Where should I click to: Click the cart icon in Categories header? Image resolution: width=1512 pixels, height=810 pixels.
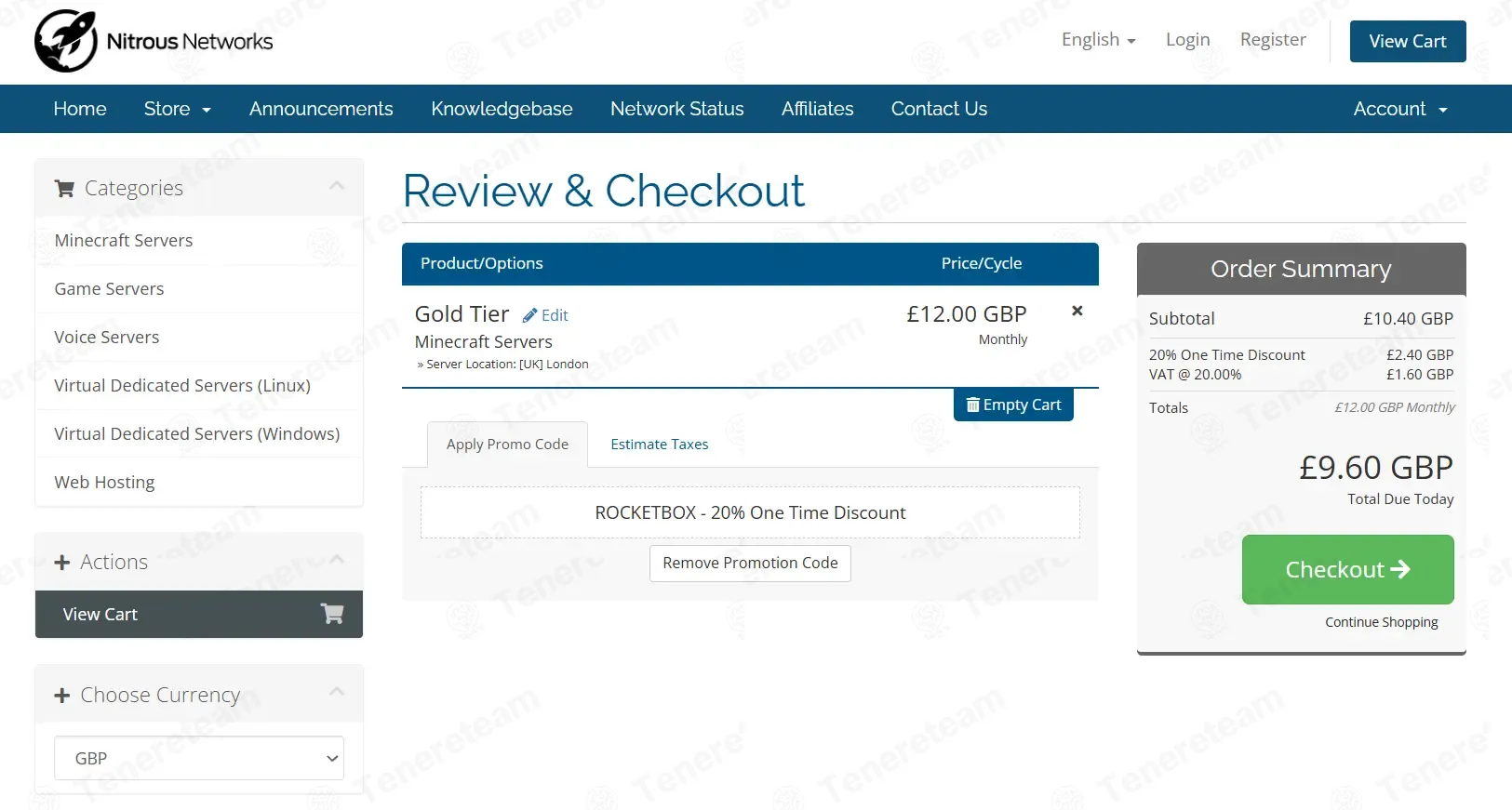tap(64, 189)
